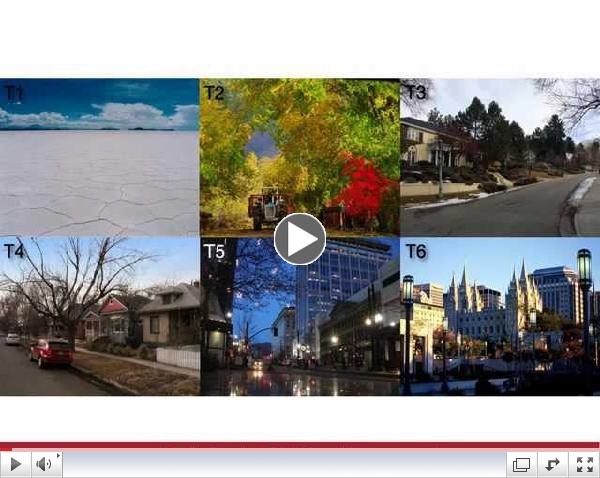
Task: Click the T2 label text
Action: tap(214, 93)
